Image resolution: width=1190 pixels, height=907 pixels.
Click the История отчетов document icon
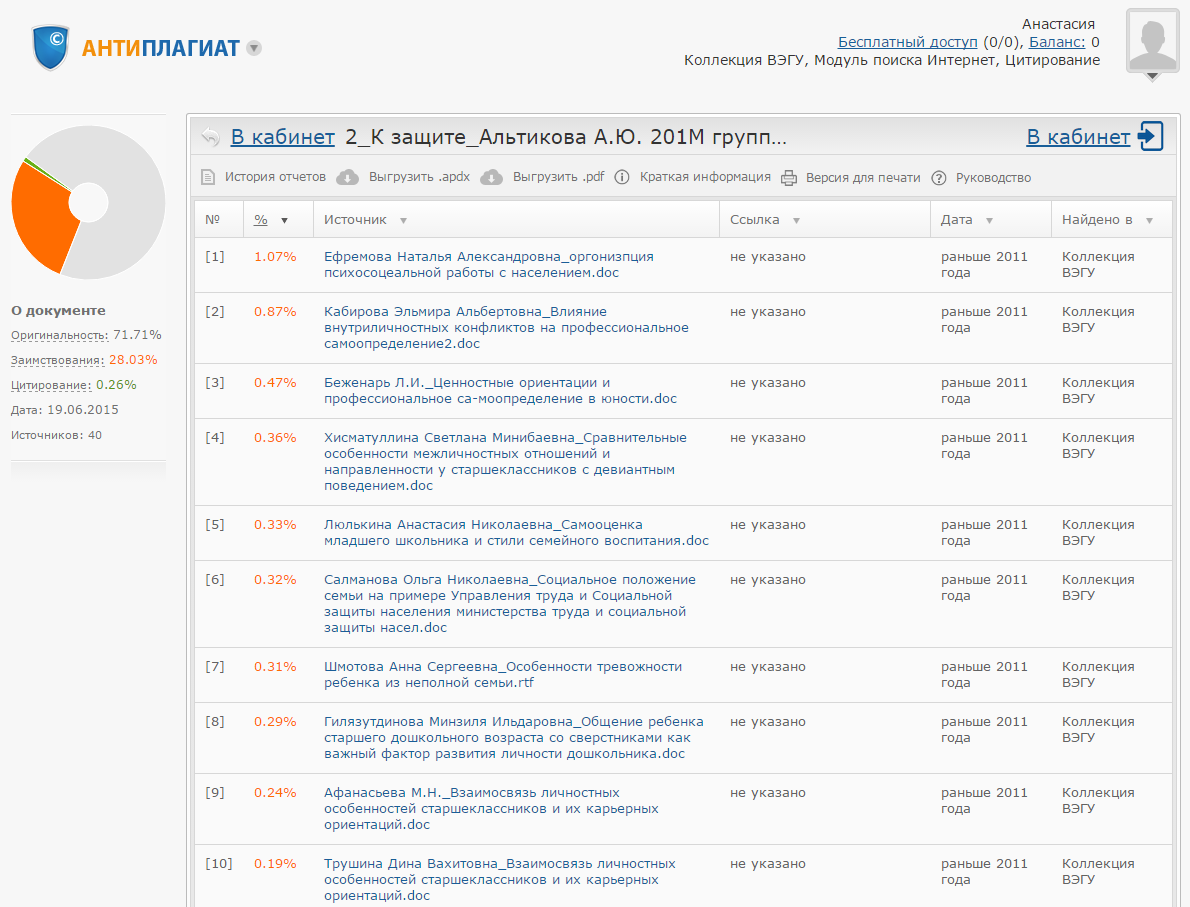208,178
